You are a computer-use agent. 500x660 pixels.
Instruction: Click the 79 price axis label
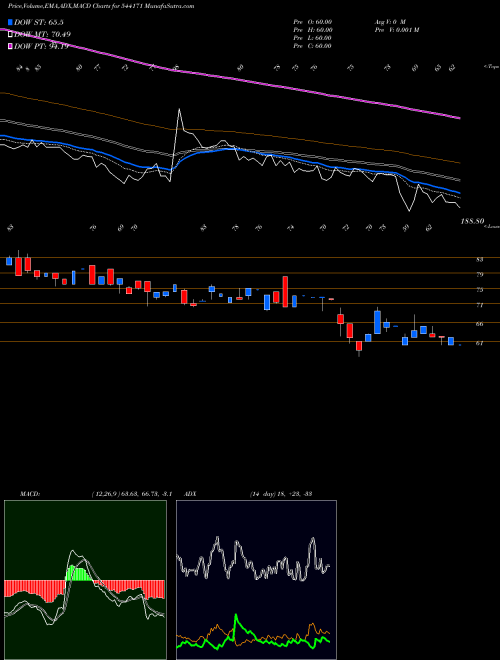point(479,274)
